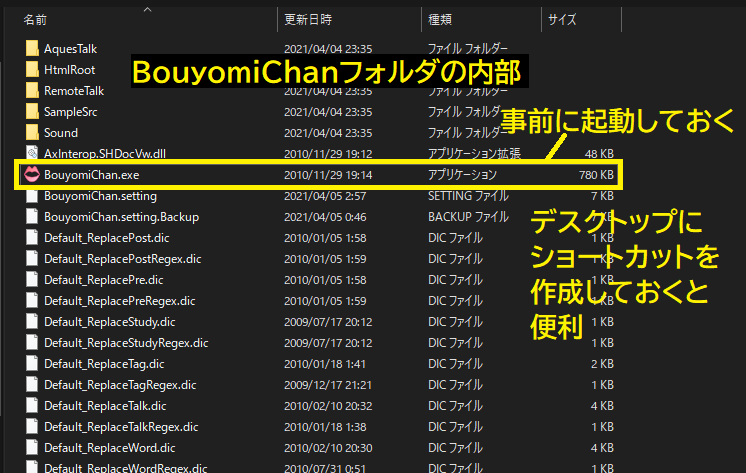This screenshot has width=746, height=473.
Task: Click the BouyomiChan.setting.Backup file icon
Action: click(x=32, y=217)
